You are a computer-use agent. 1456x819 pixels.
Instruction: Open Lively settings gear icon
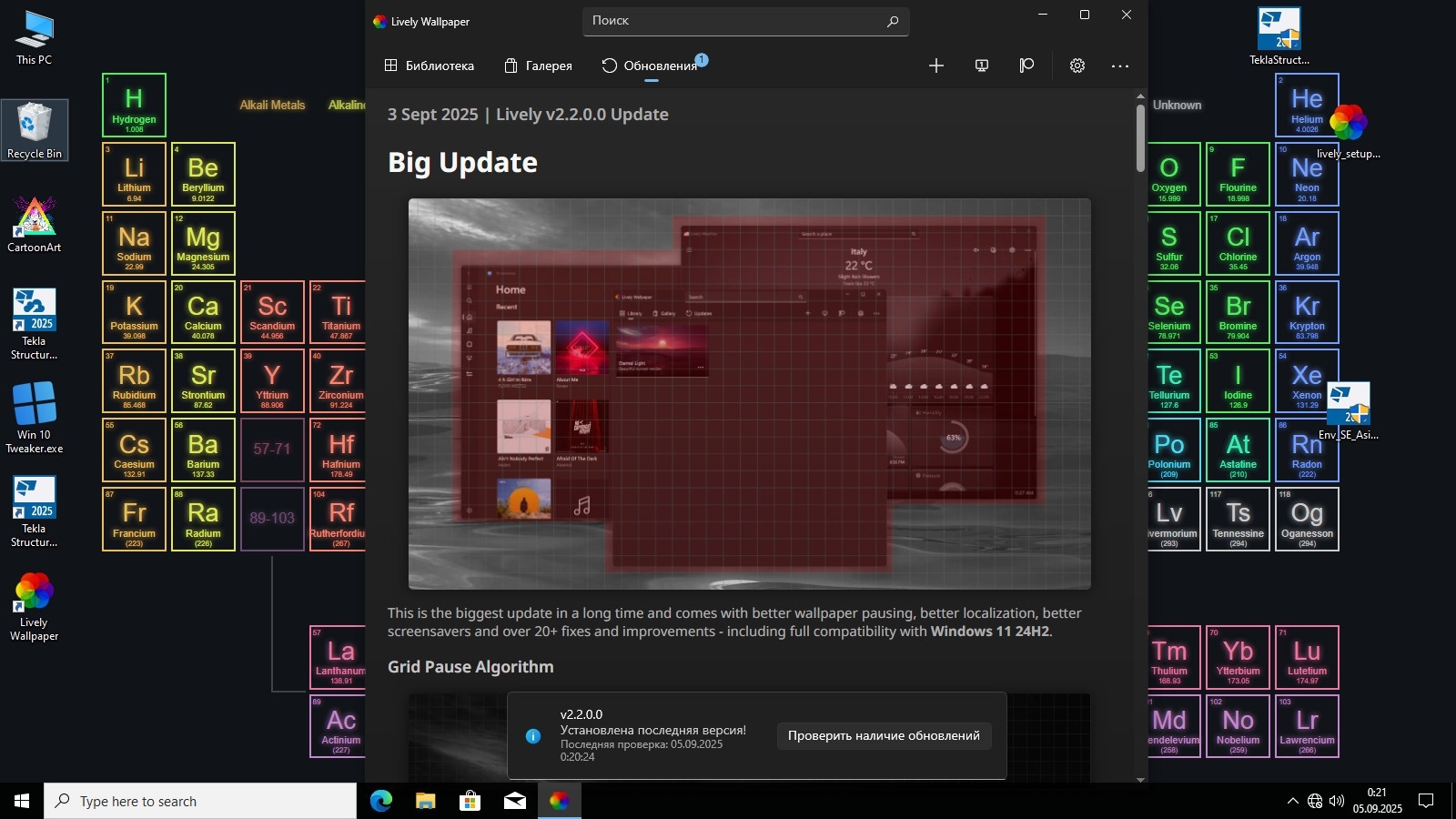pos(1077,66)
